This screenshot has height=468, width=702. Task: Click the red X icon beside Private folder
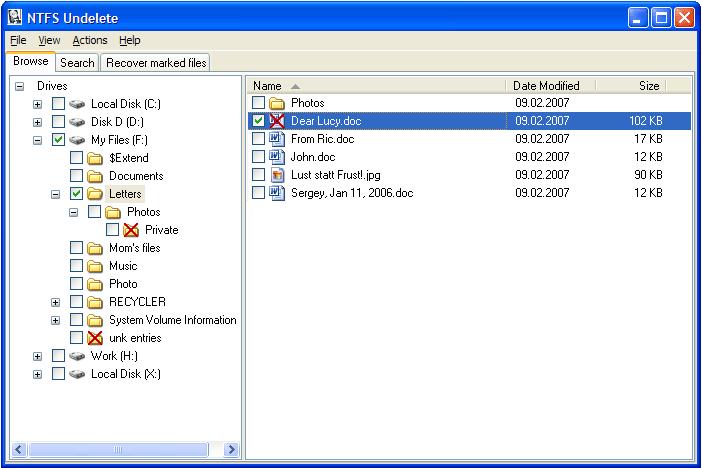tap(131, 230)
